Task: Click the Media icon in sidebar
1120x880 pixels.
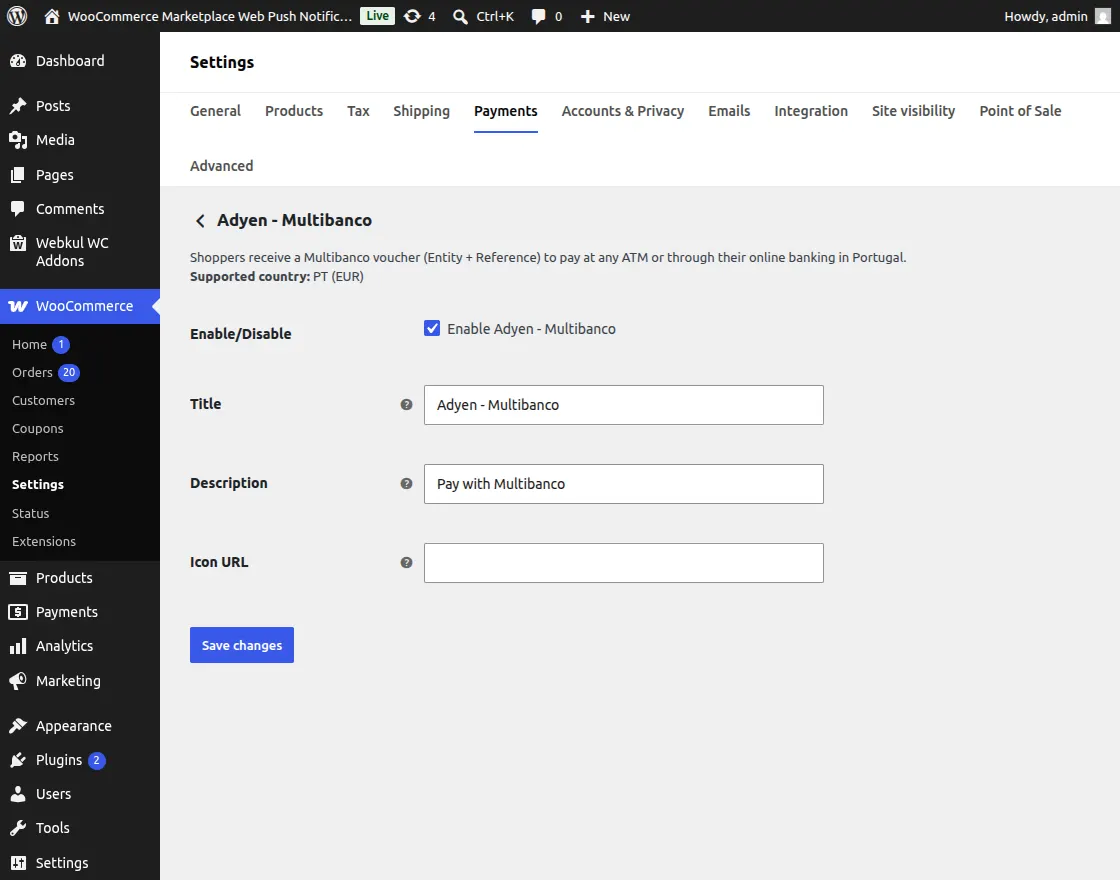Action: click(x=18, y=140)
